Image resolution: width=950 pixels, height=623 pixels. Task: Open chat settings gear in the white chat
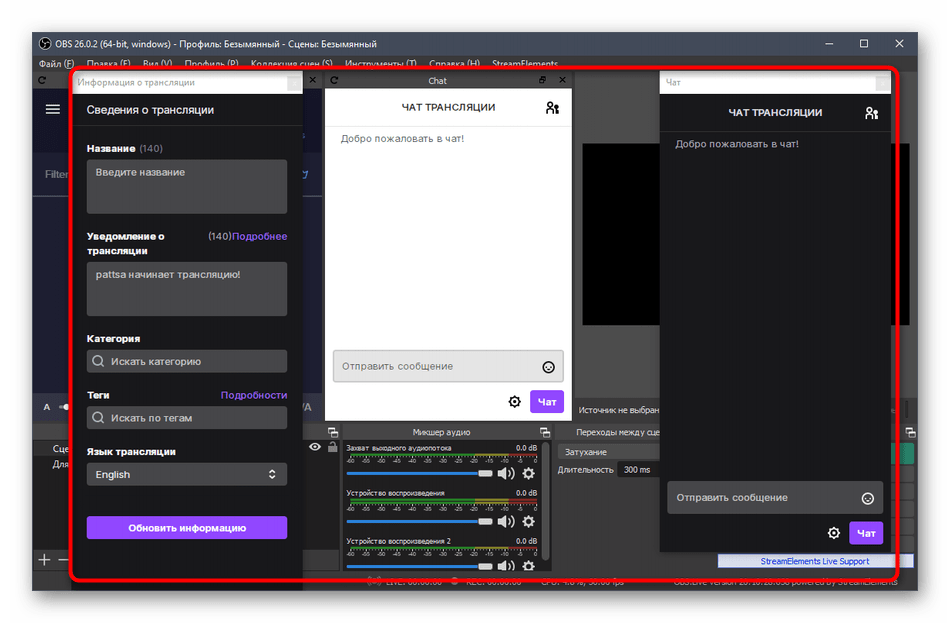pos(514,402)
